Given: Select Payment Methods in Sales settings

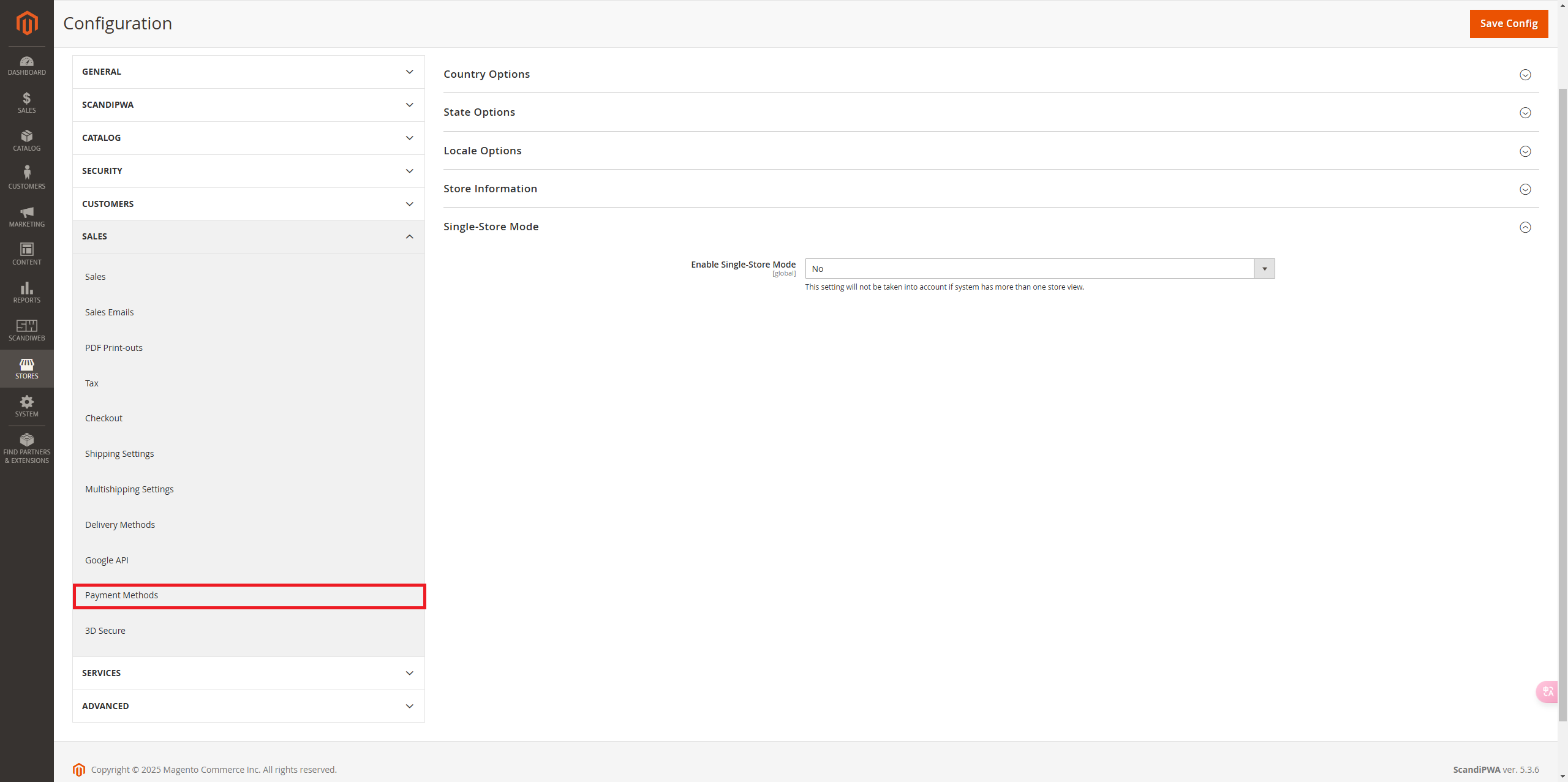Looking at the screenshot, I should 121,595.
